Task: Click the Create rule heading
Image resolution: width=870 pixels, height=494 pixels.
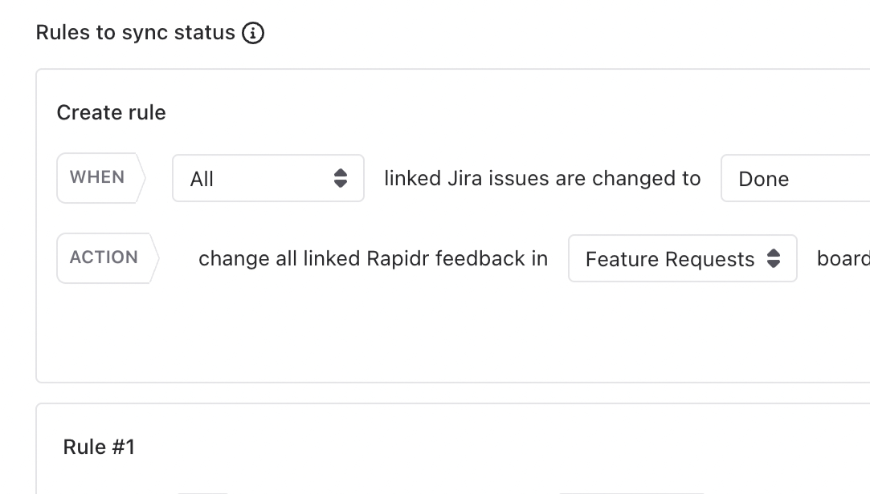Action: pos(111,113)
